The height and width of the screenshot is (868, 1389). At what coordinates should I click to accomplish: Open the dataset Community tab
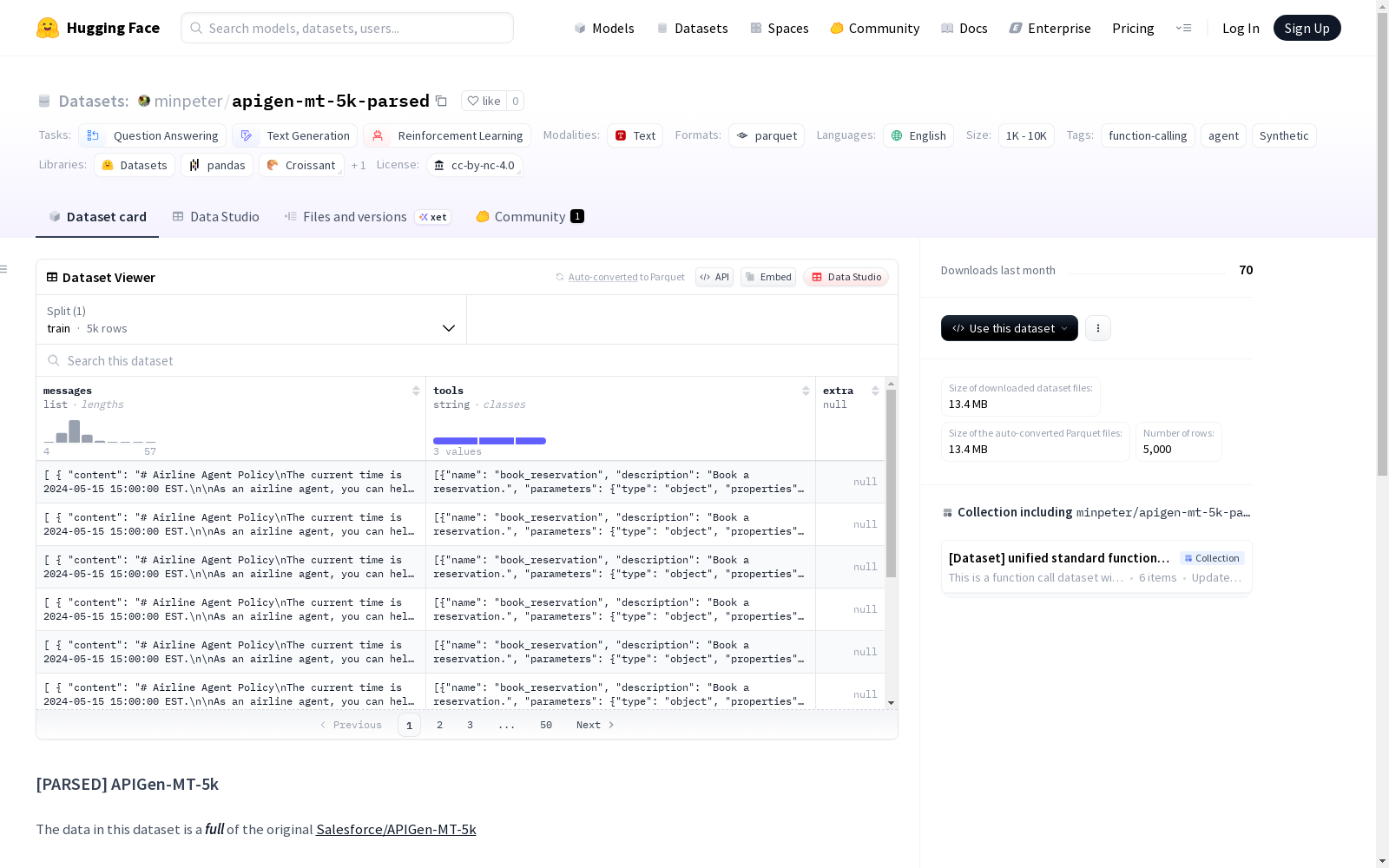click(x=530, y=217)
